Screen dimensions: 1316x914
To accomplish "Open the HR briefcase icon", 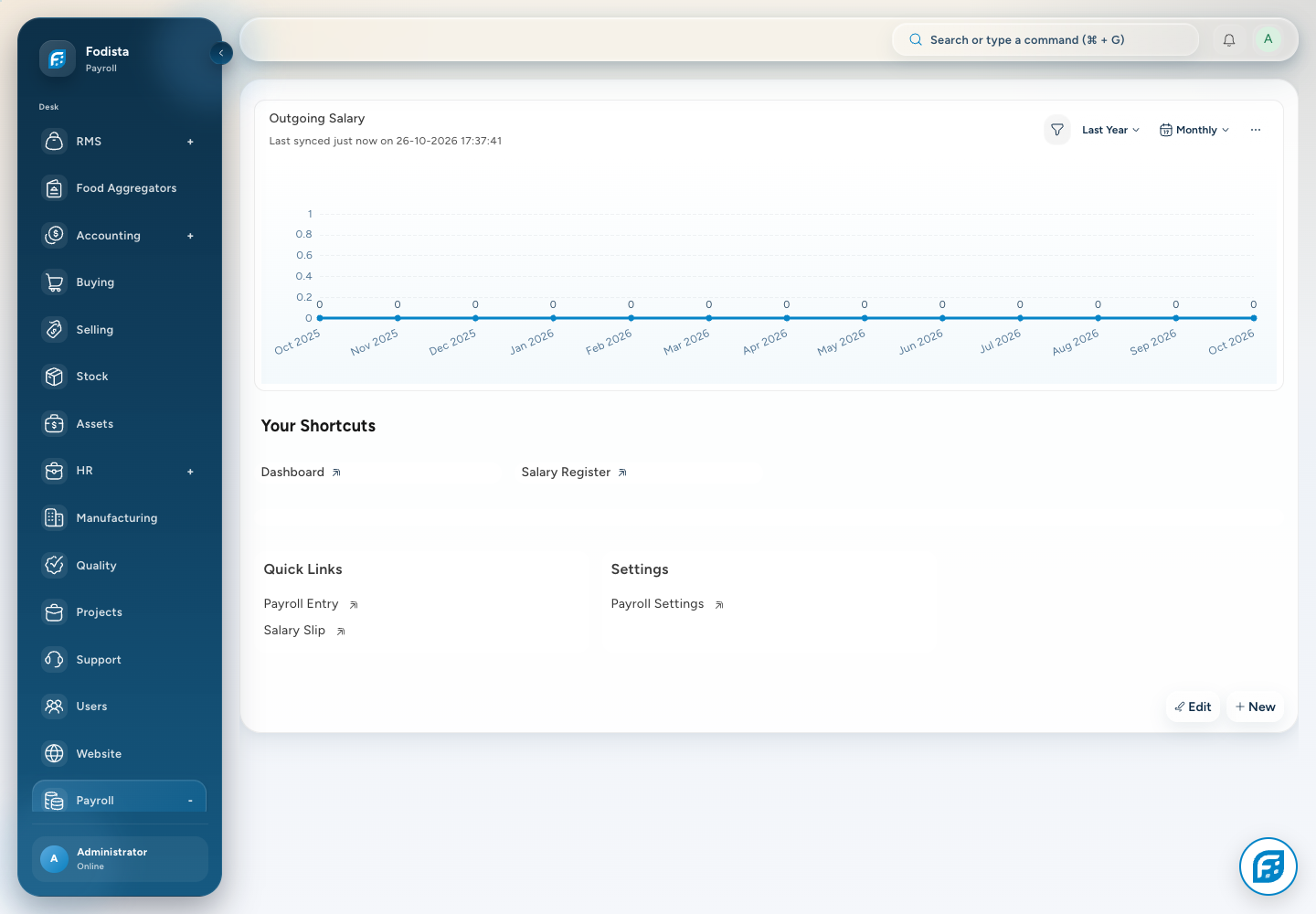I will point(55,471).
